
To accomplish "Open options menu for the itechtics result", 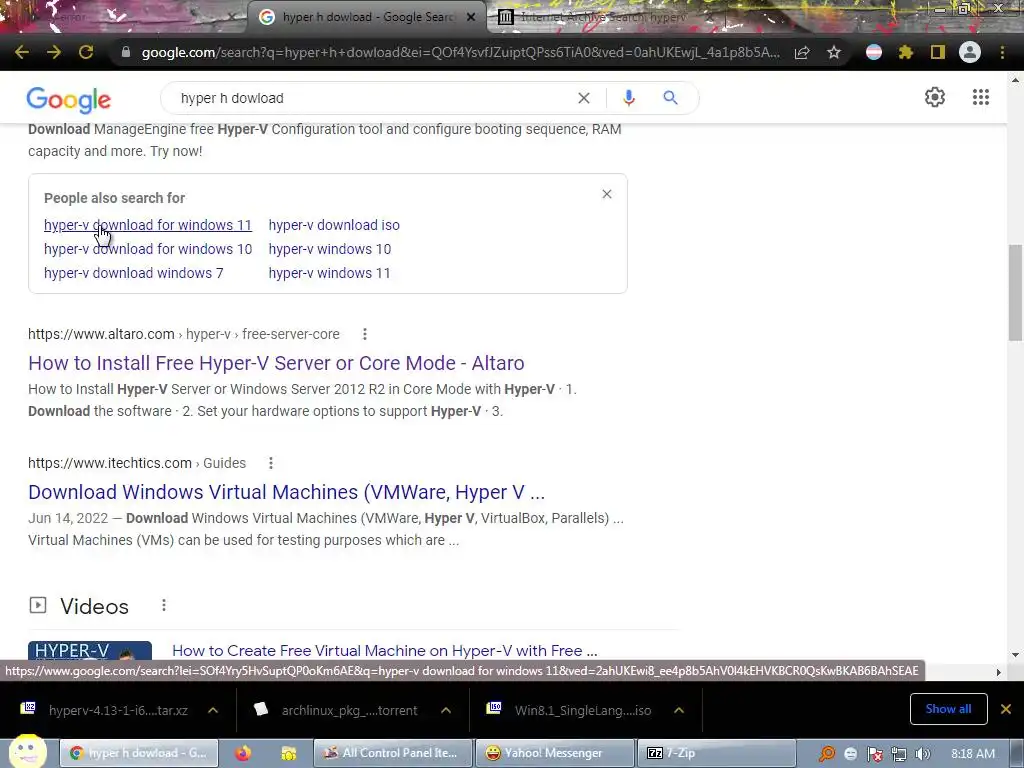I will coord(271,463).
